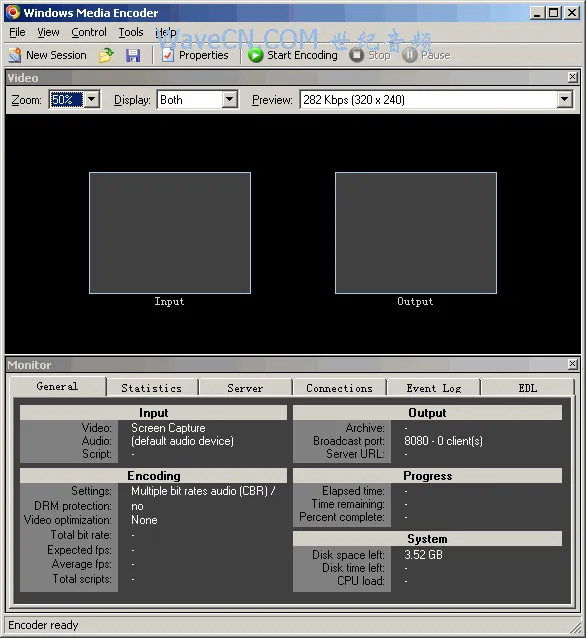Open Properties from the toolbar
This screenshot has width=586, height=638.
coord(195,55)
